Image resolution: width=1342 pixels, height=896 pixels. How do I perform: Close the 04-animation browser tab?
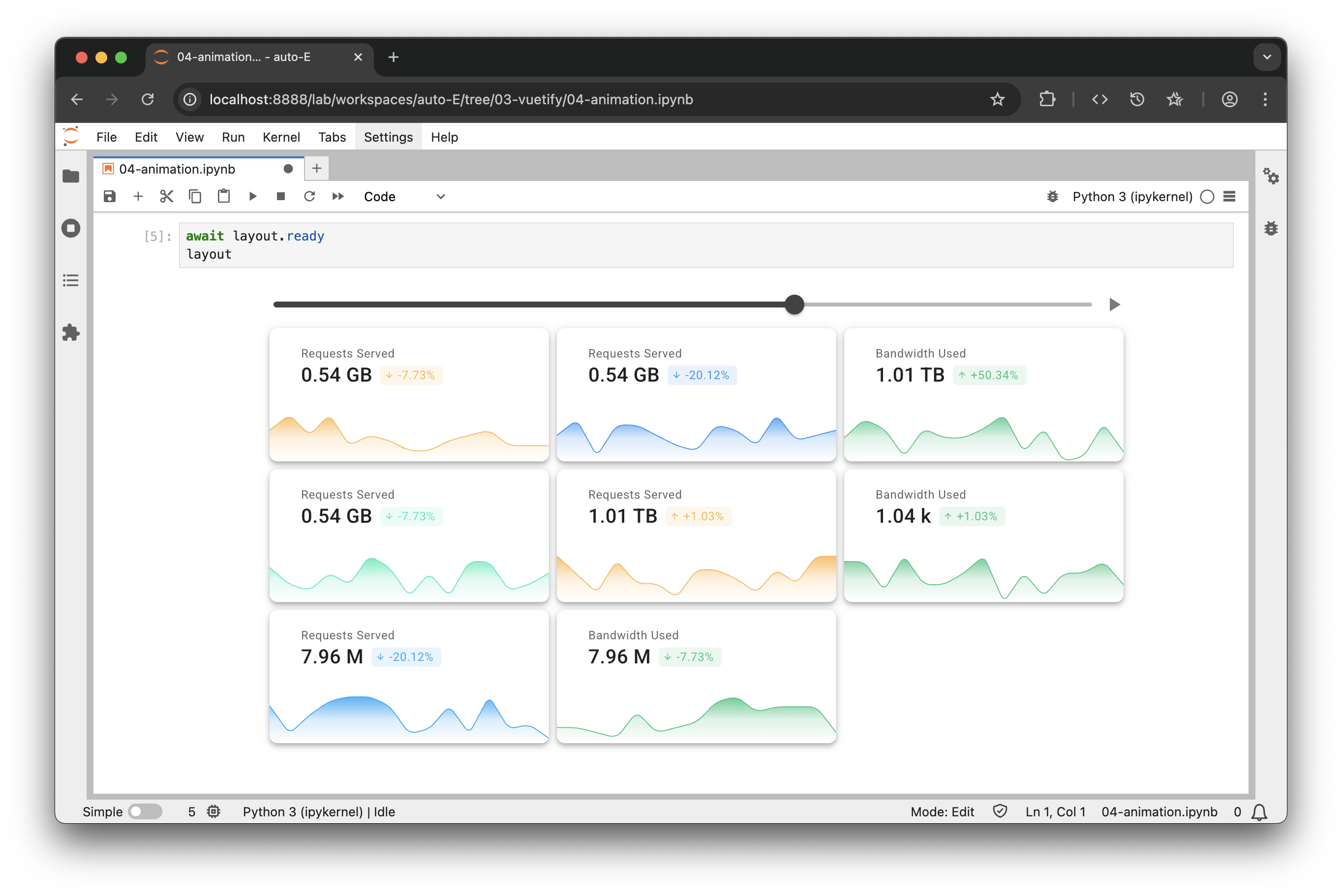click(x=358, y=57)
